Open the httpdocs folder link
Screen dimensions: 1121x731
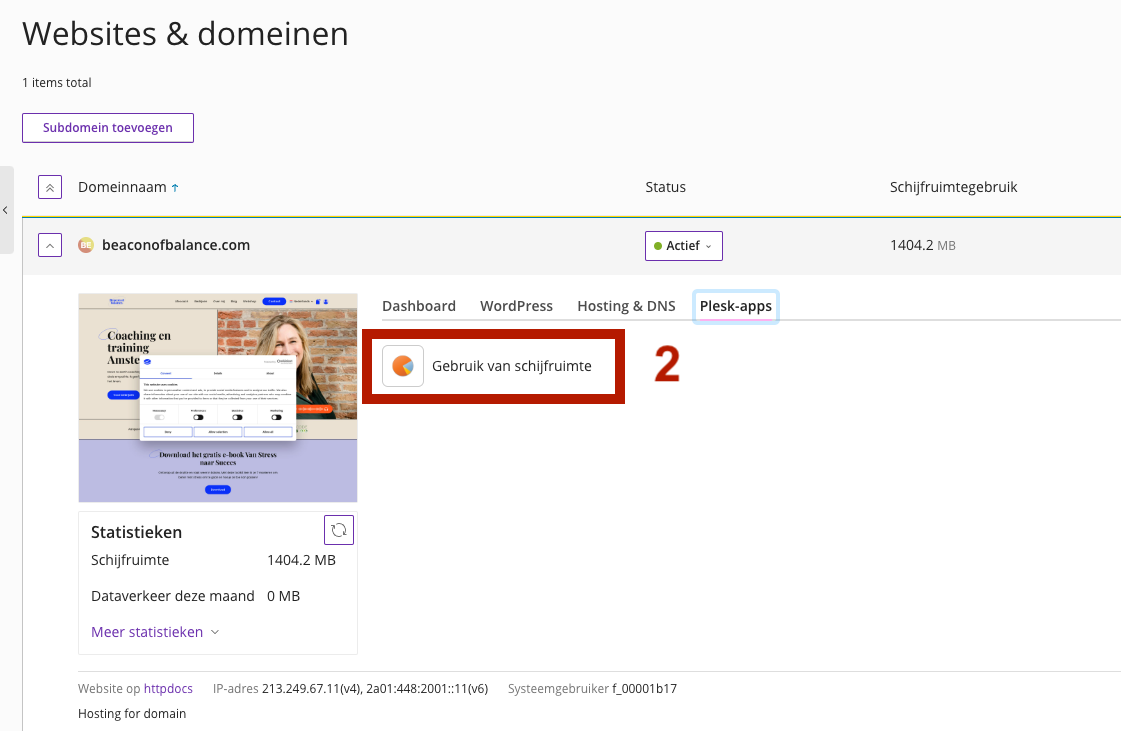168,689
